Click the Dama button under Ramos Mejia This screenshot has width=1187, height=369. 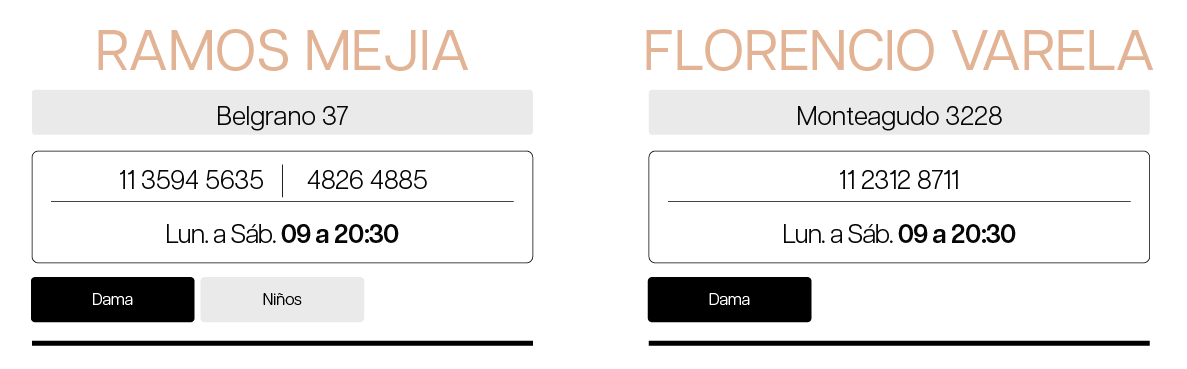tap(113, 299)
